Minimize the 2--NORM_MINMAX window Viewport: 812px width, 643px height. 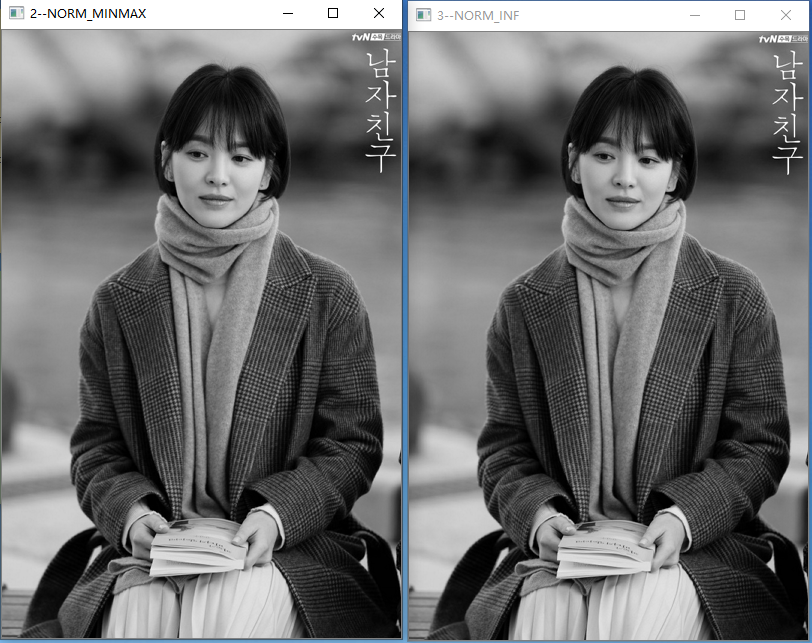288,13
